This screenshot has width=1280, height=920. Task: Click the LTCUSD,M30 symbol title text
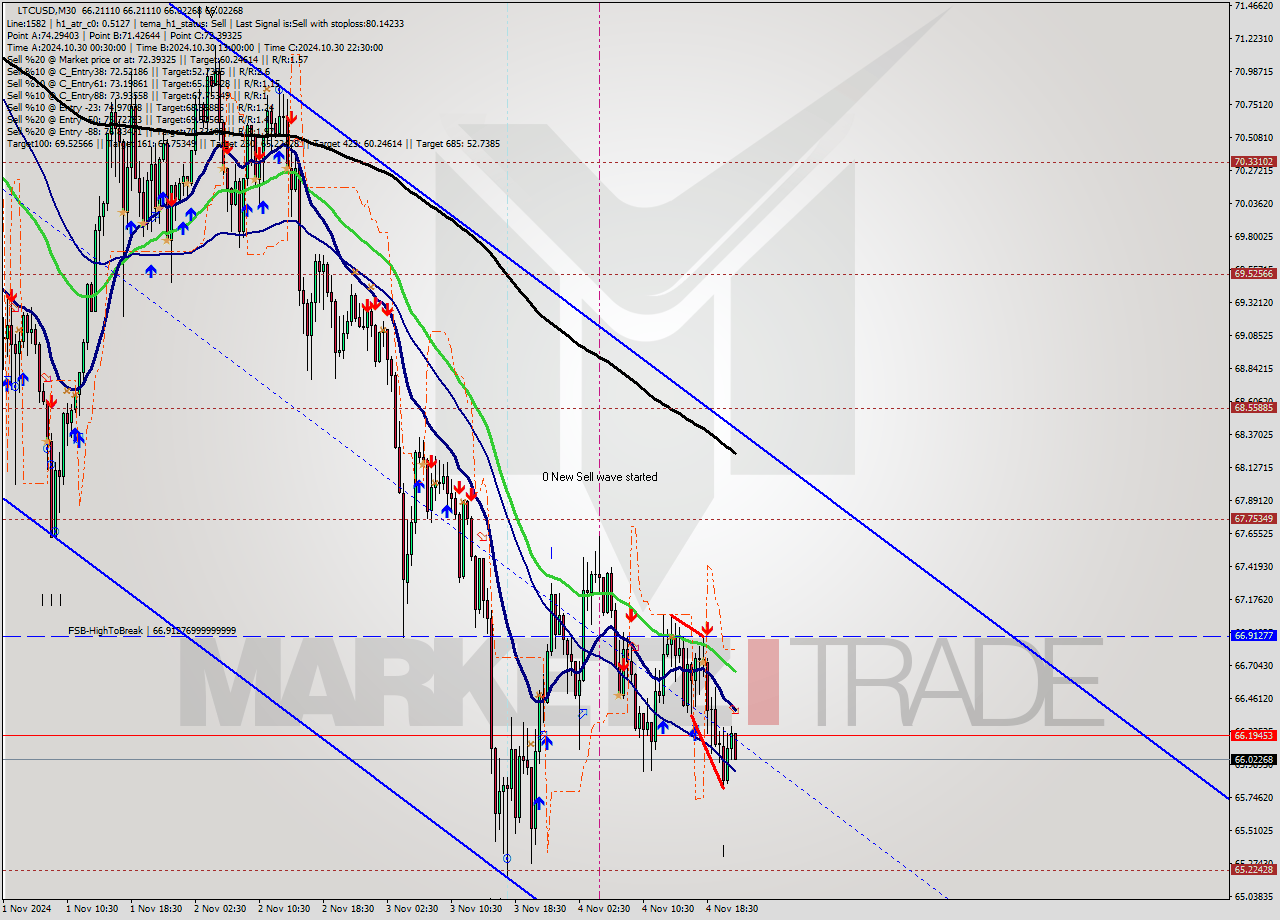click(x=47, y=10)
